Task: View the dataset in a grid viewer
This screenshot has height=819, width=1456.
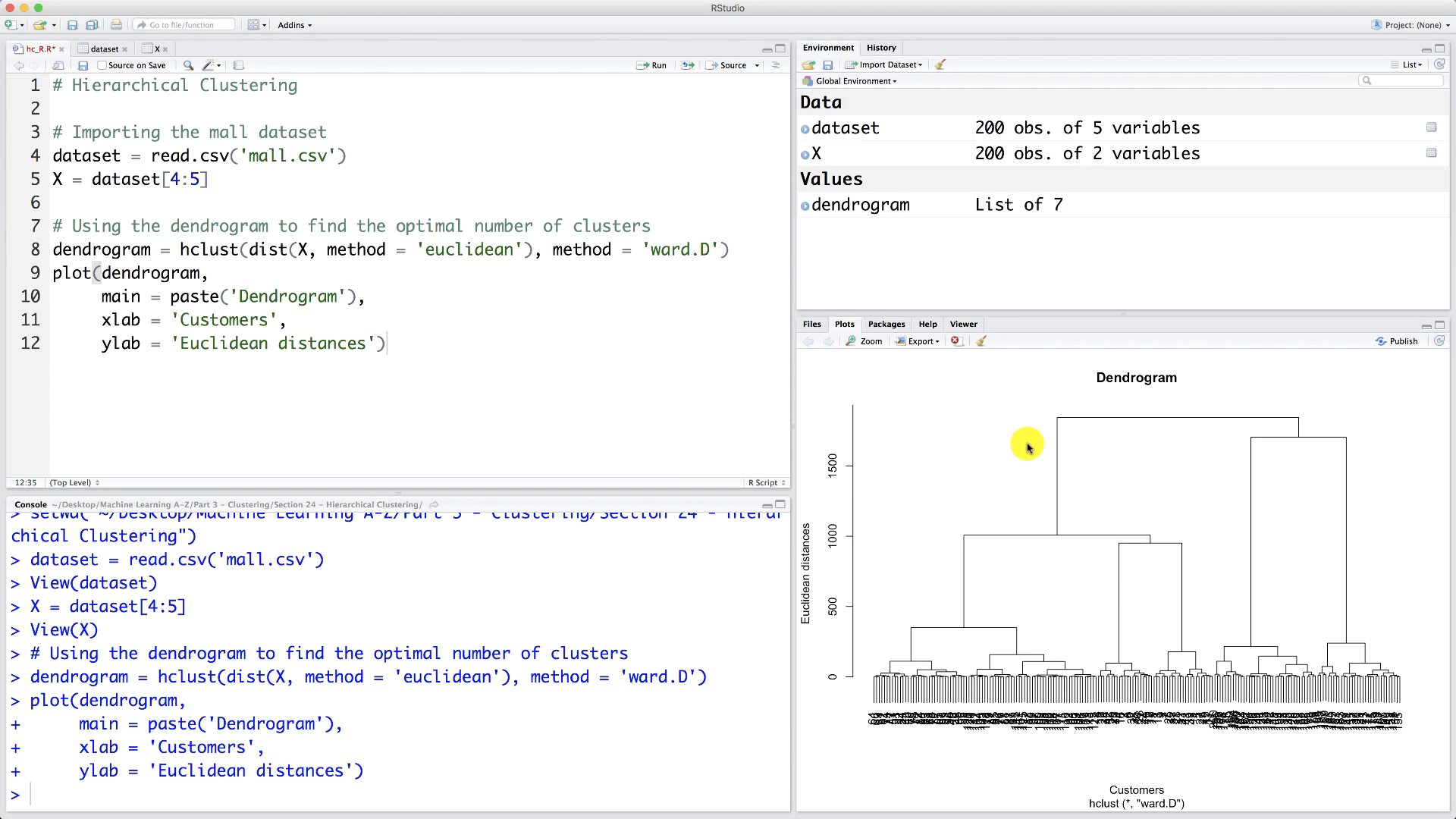Action: [1431, 127]
